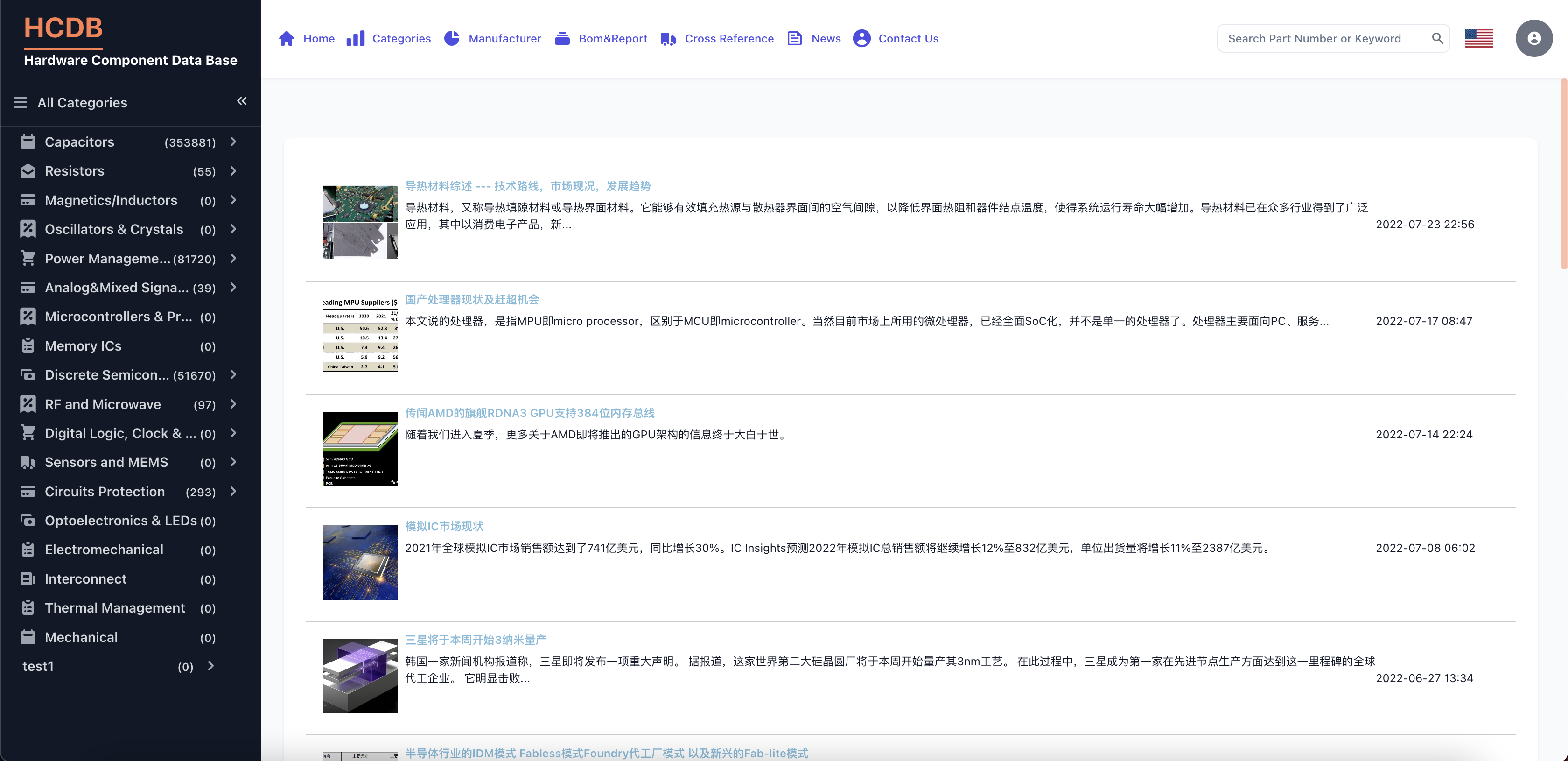This screenshot has width=1568, height=761.
Task: Open the 导热材料综述 article link
Action: [528, 186]
